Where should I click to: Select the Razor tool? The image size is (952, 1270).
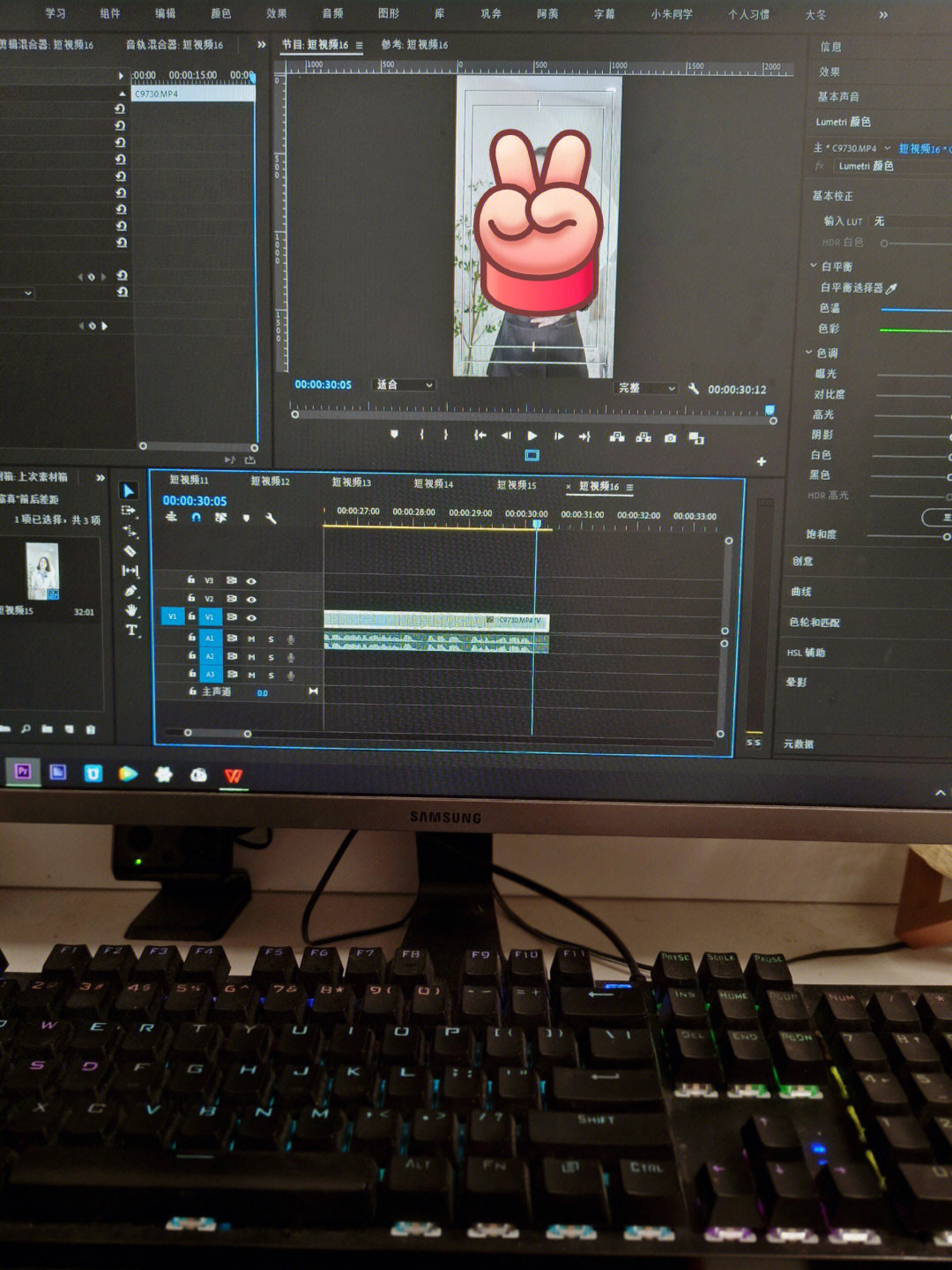click(x=130, y=551)
